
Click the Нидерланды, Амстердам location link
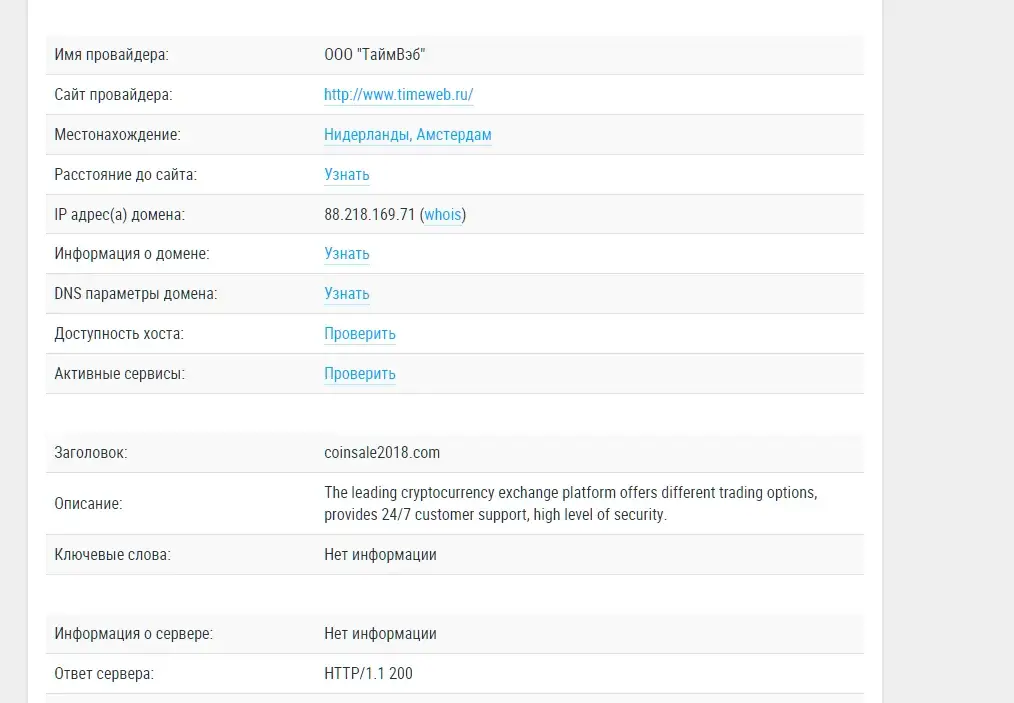pyautogui.click(x=407, y=135)
